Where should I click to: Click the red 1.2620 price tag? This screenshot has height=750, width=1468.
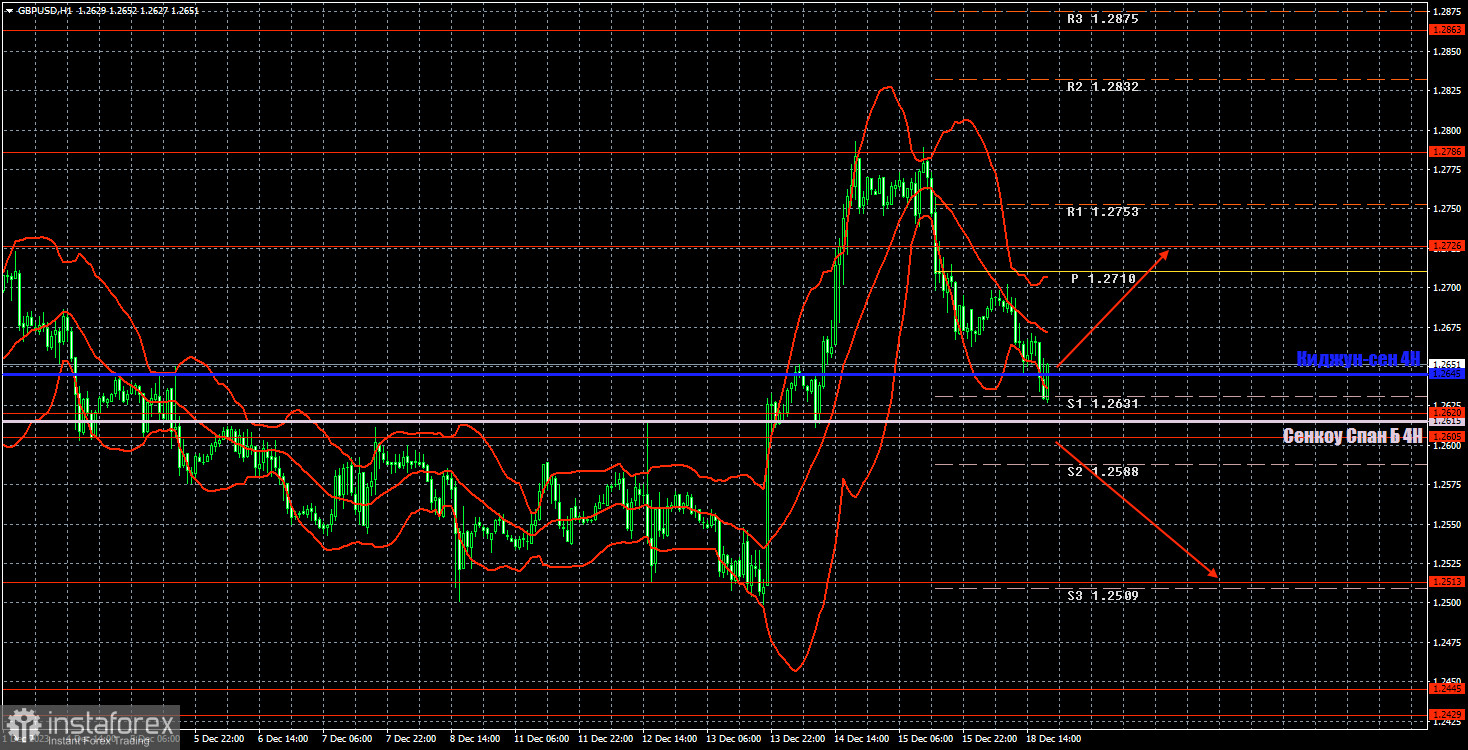(1447, 412)
